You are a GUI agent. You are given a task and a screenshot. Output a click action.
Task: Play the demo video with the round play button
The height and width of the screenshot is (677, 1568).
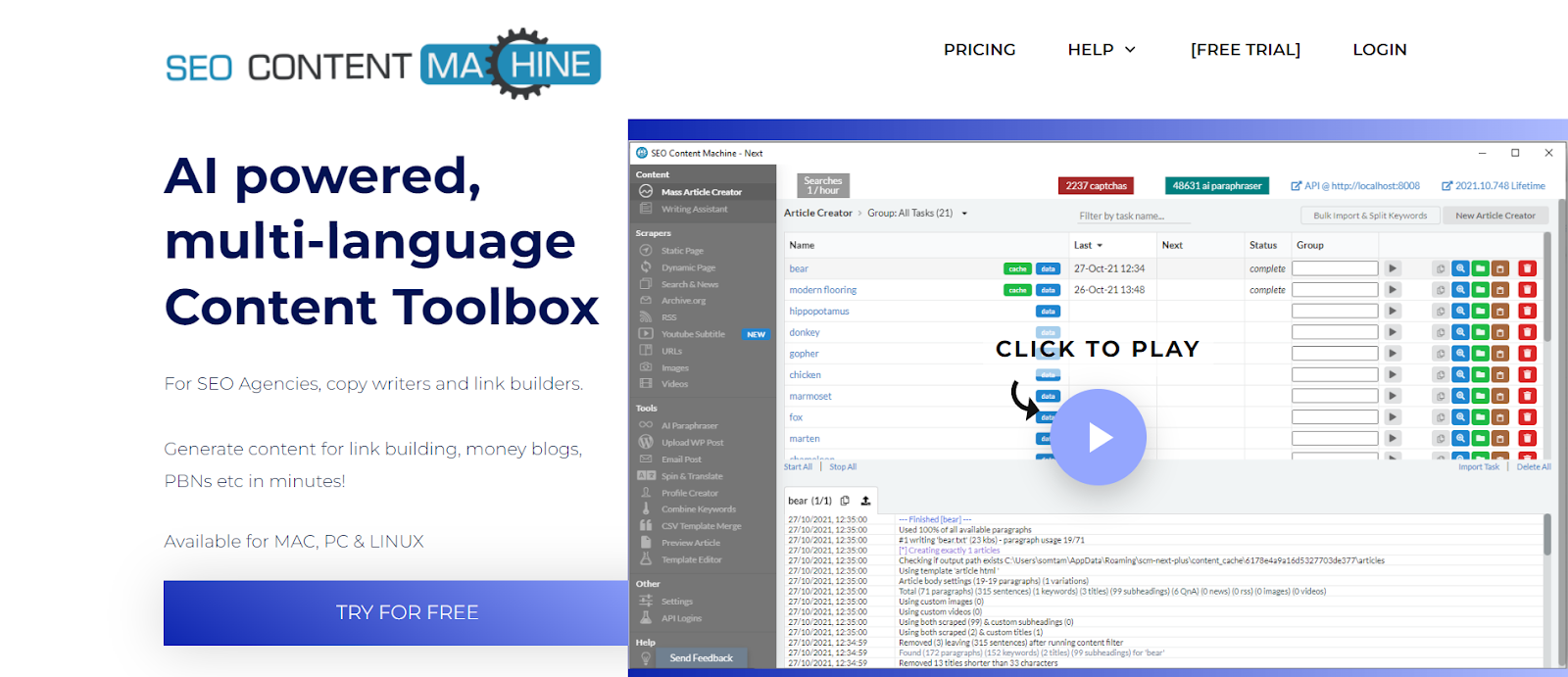(x=1099, y=437)
